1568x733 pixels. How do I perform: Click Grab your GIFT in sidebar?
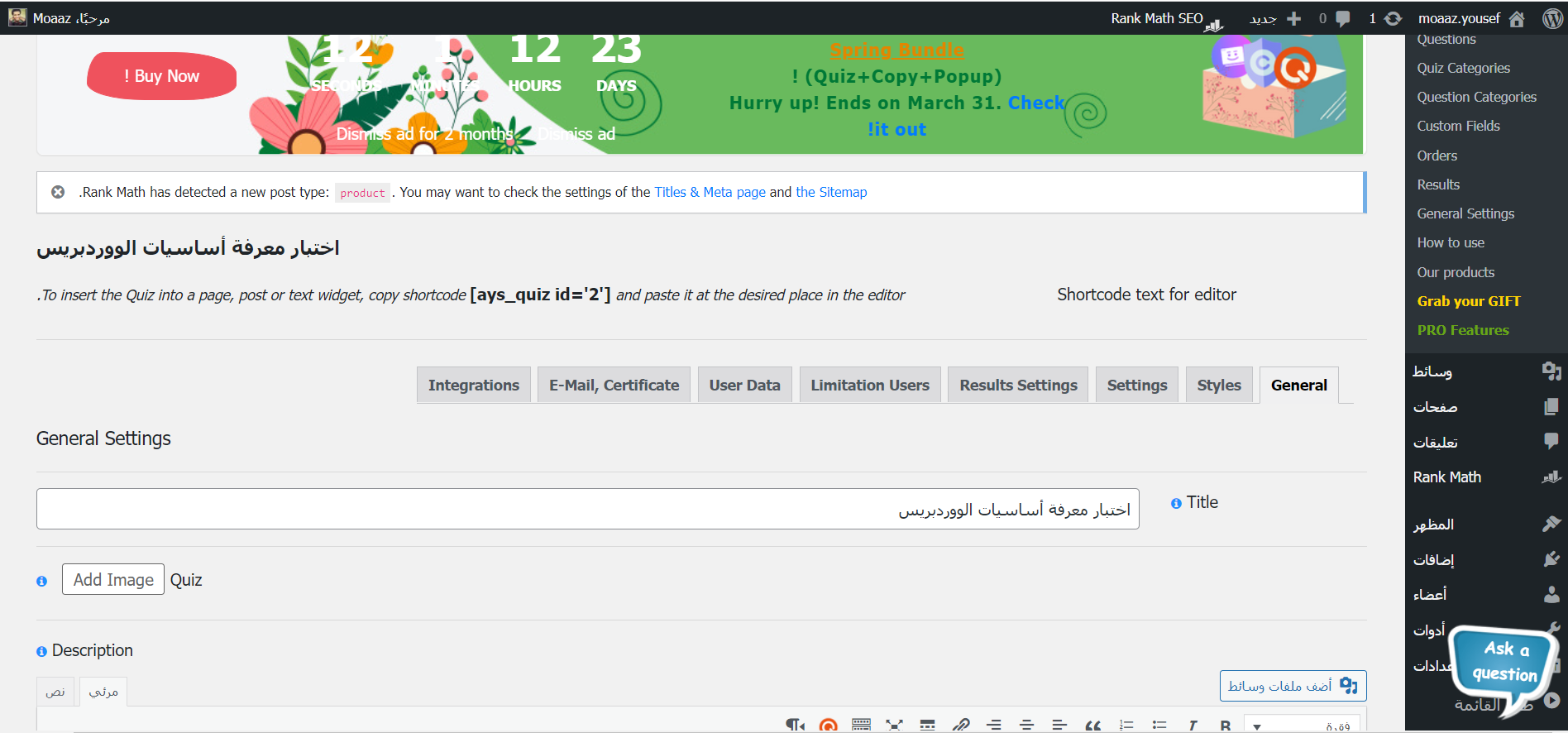(1469, 301)
